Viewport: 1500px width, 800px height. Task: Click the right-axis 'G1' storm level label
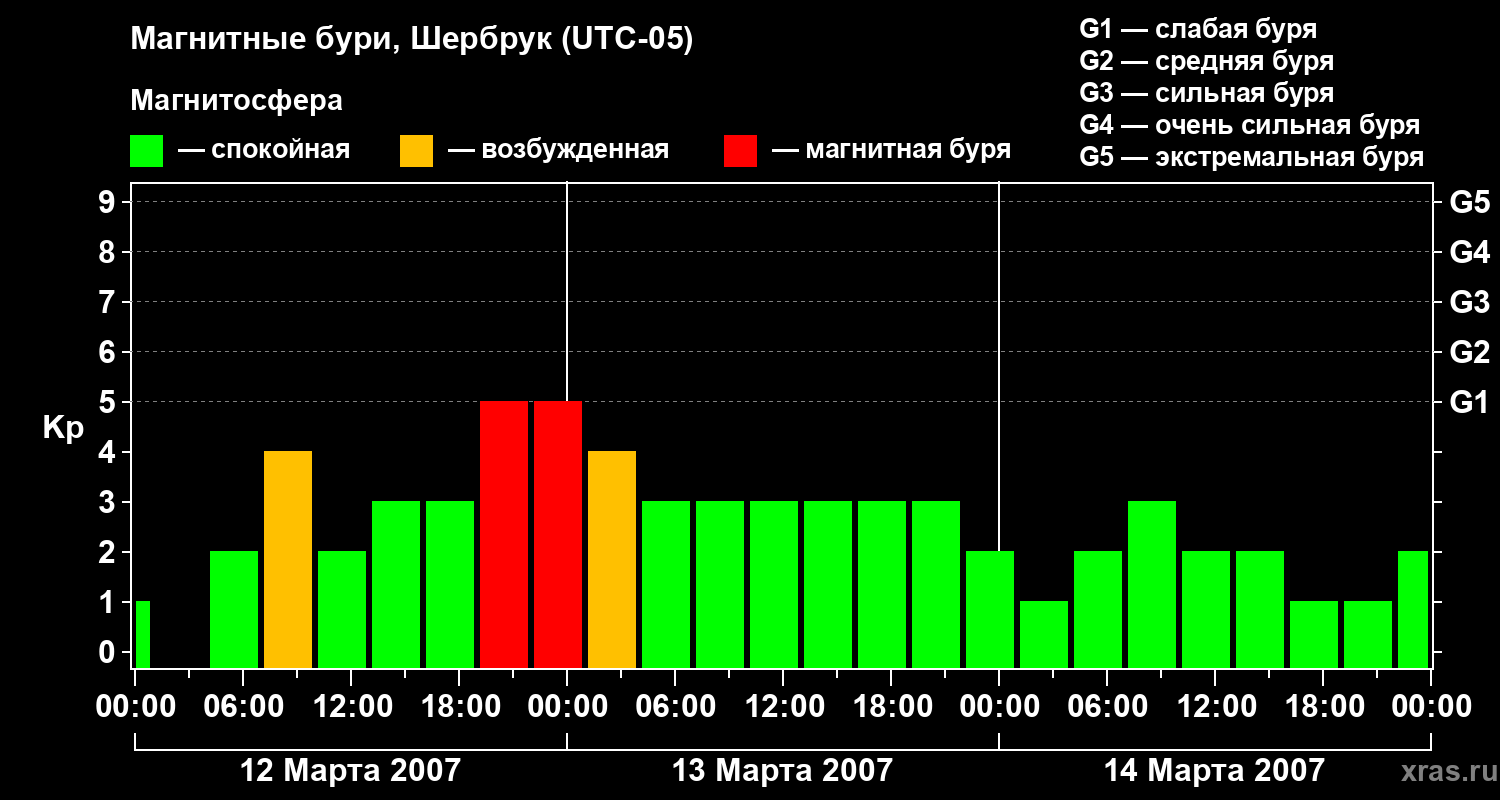tap(1469, 402)
